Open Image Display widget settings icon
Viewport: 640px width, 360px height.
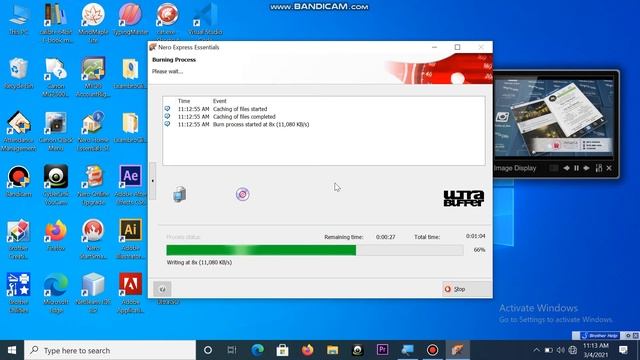pyautogui.click(x=599, y=168)
